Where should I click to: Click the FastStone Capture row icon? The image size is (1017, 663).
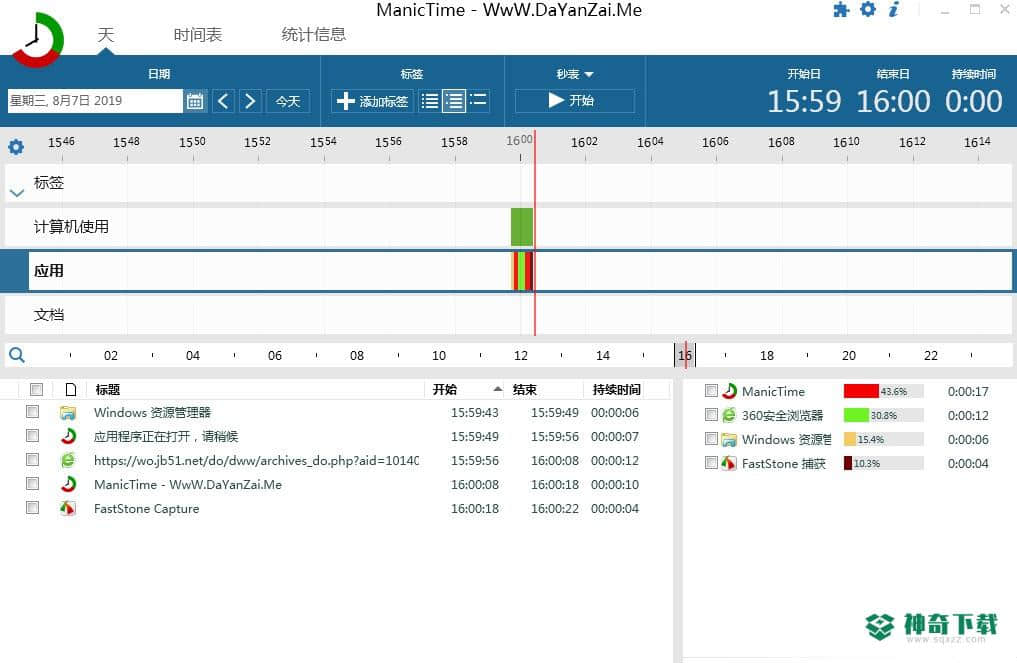pos(68,509)
